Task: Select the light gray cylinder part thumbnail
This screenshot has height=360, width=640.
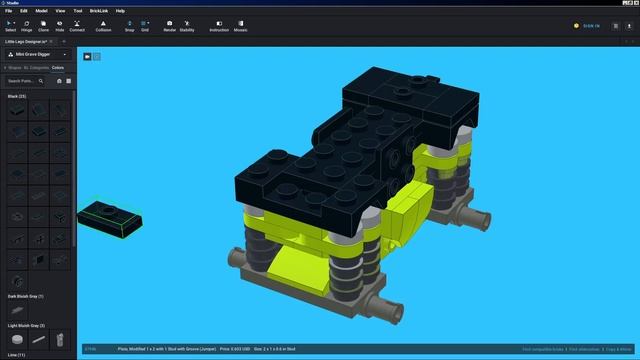Action: (x=60, y=340)
